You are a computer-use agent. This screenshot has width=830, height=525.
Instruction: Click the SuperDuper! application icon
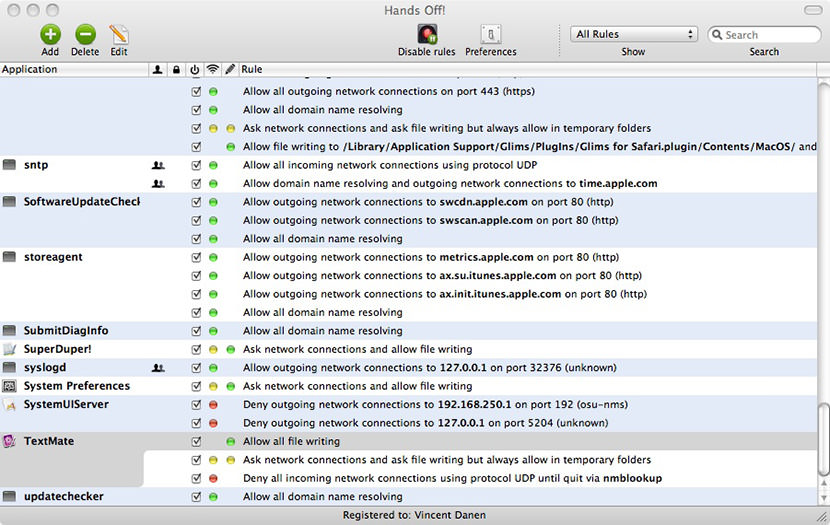[x=9, y=349]
